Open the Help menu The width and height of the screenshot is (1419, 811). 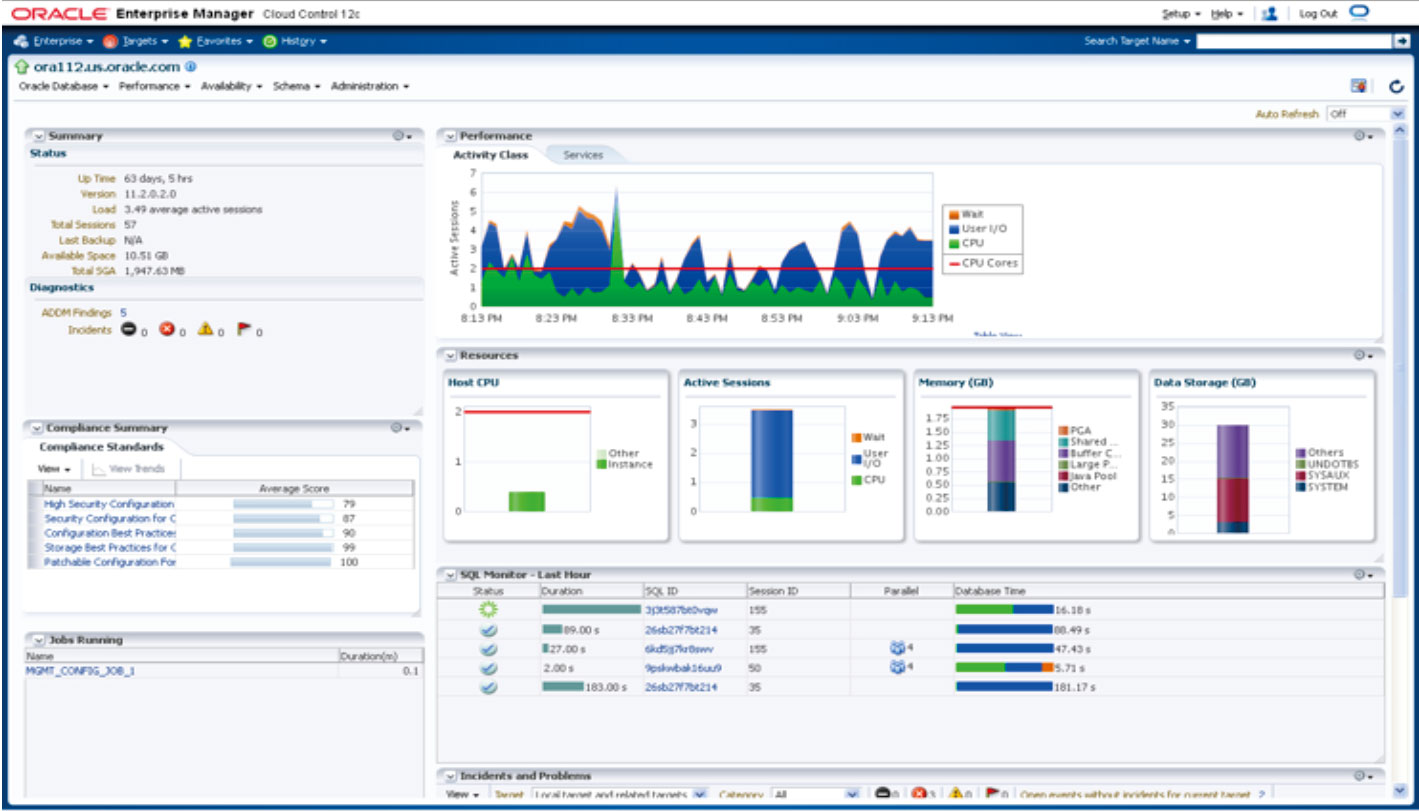1226,14
